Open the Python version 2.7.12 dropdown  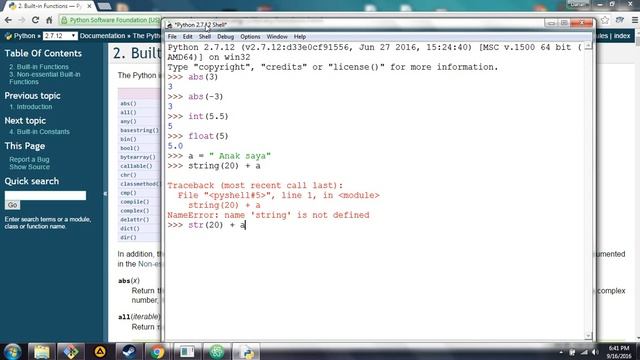[60, 36]
